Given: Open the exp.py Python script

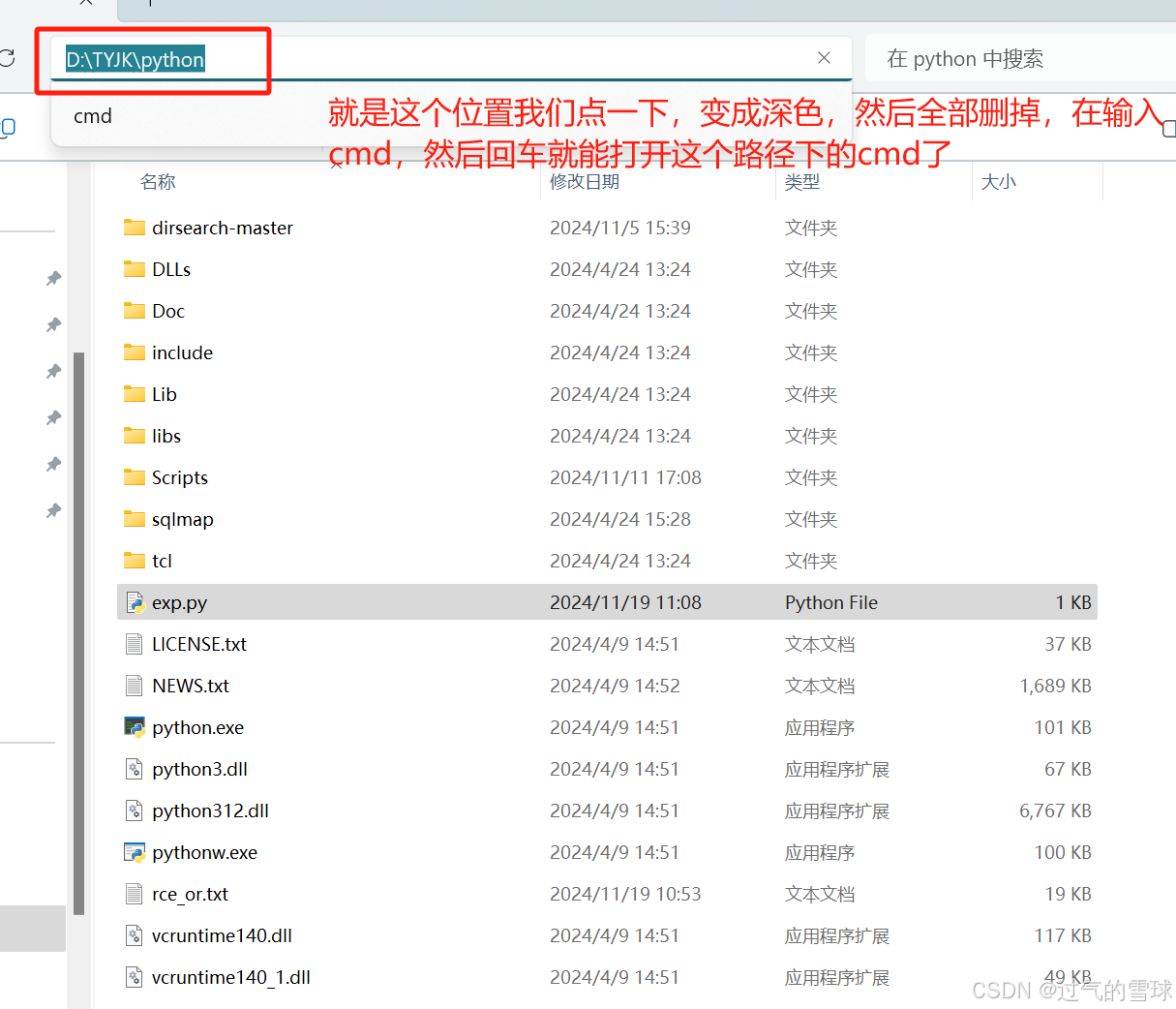Looking at the screenshot, I should click(x=179, y=601).
